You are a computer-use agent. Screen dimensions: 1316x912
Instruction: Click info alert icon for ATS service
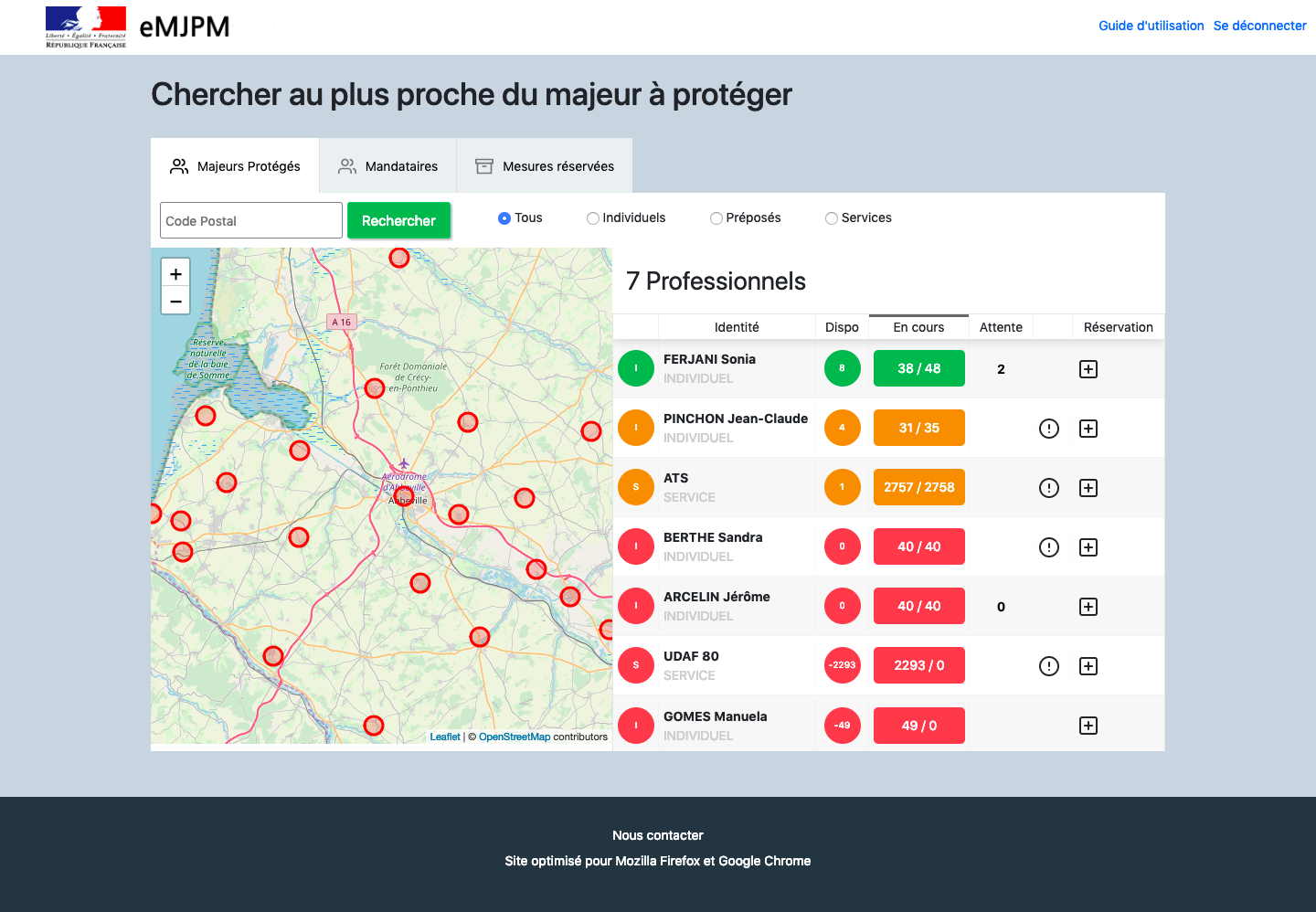1048,488
